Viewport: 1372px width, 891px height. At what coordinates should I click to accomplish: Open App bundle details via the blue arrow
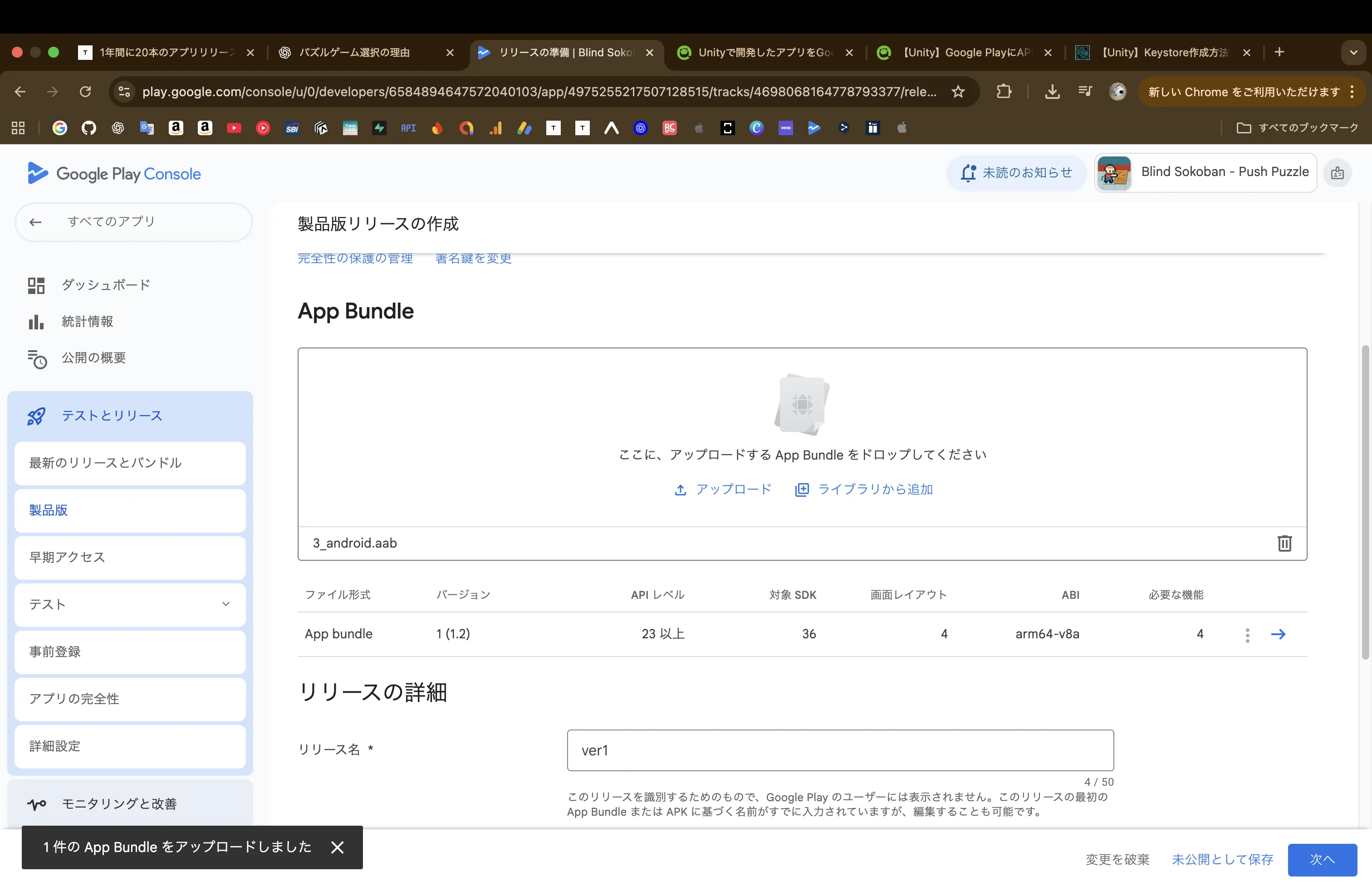(x=1279, y=635)
